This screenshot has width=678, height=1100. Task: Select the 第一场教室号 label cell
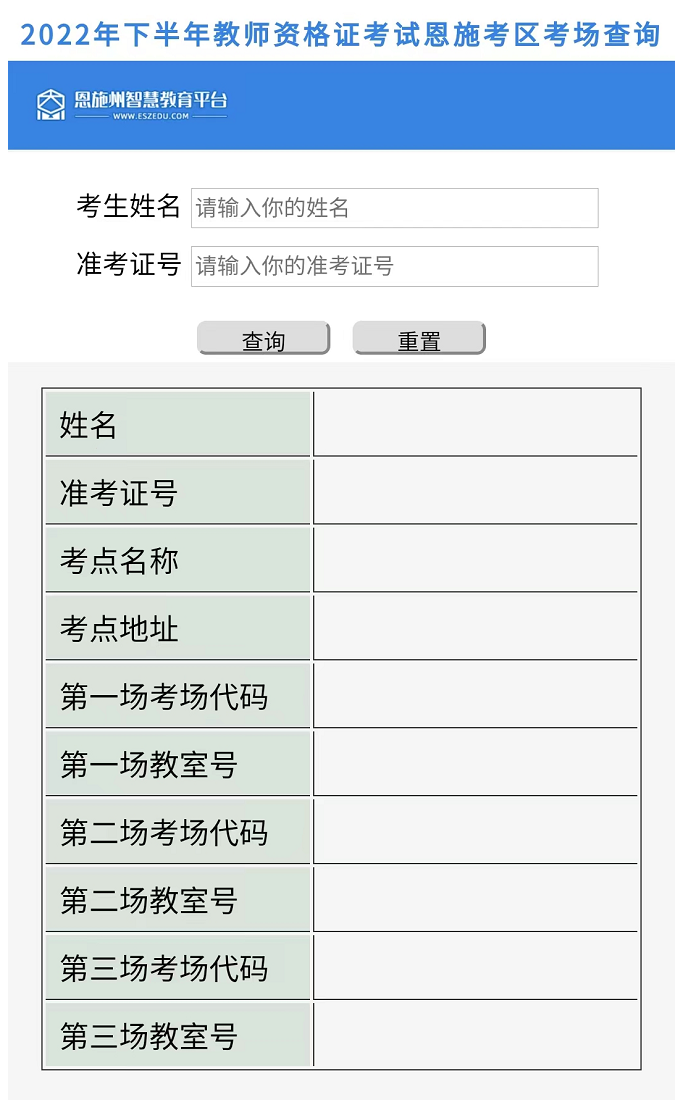pos(177,765)
